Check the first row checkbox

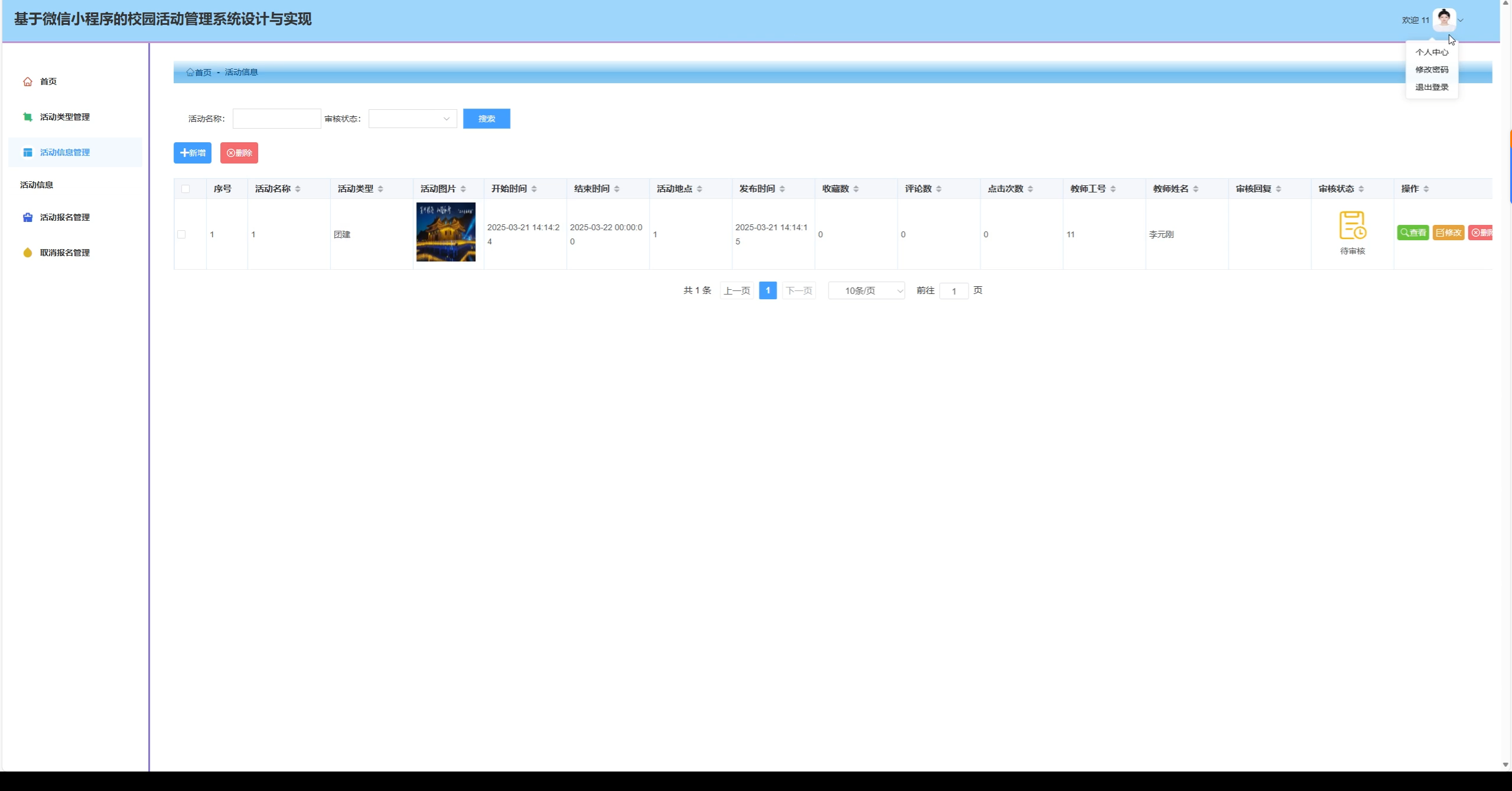[x=181, y=234]
